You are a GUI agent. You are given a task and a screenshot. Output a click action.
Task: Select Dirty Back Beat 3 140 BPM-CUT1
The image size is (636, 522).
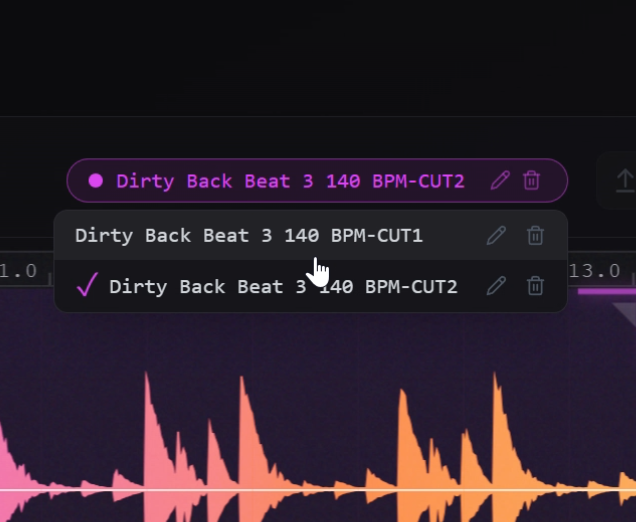coord(249,236)
